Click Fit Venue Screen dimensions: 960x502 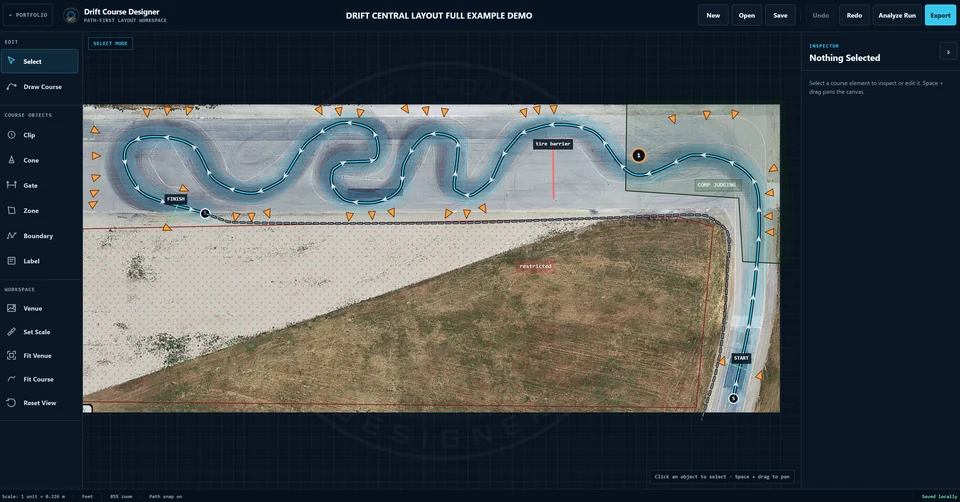(40, 356)
